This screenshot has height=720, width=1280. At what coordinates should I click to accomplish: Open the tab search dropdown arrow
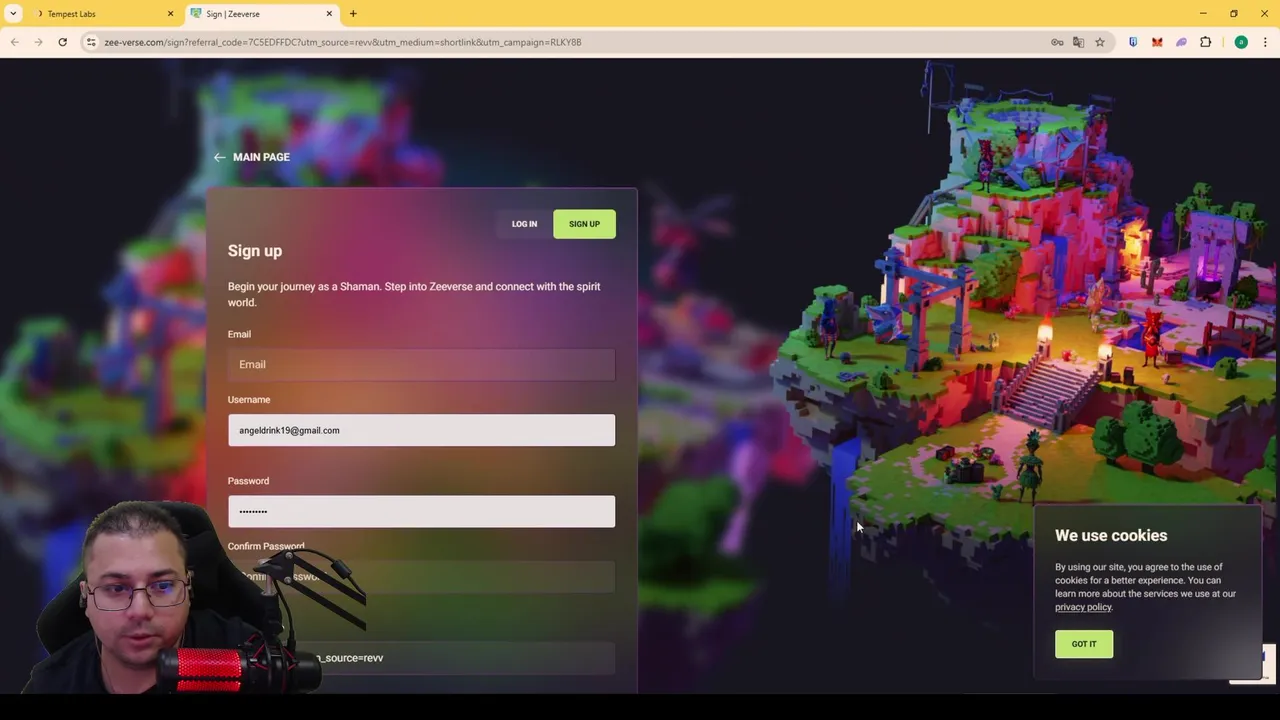point(13,14)
